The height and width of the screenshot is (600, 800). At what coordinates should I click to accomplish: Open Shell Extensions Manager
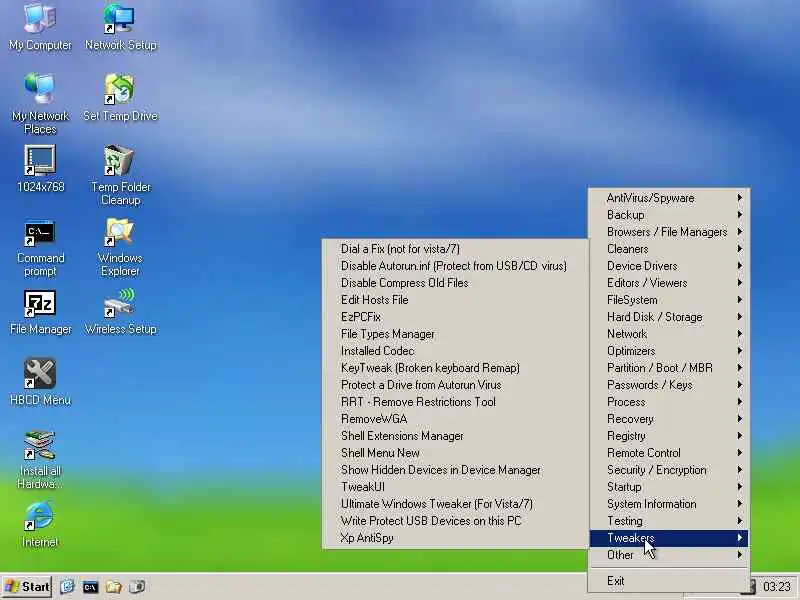click(x=456, y=436)
